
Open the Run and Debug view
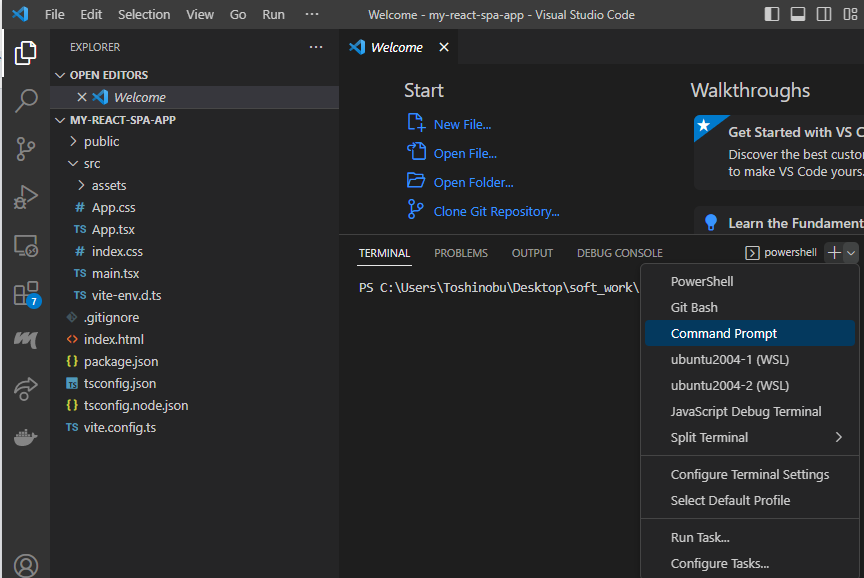[x=25, y=196]
